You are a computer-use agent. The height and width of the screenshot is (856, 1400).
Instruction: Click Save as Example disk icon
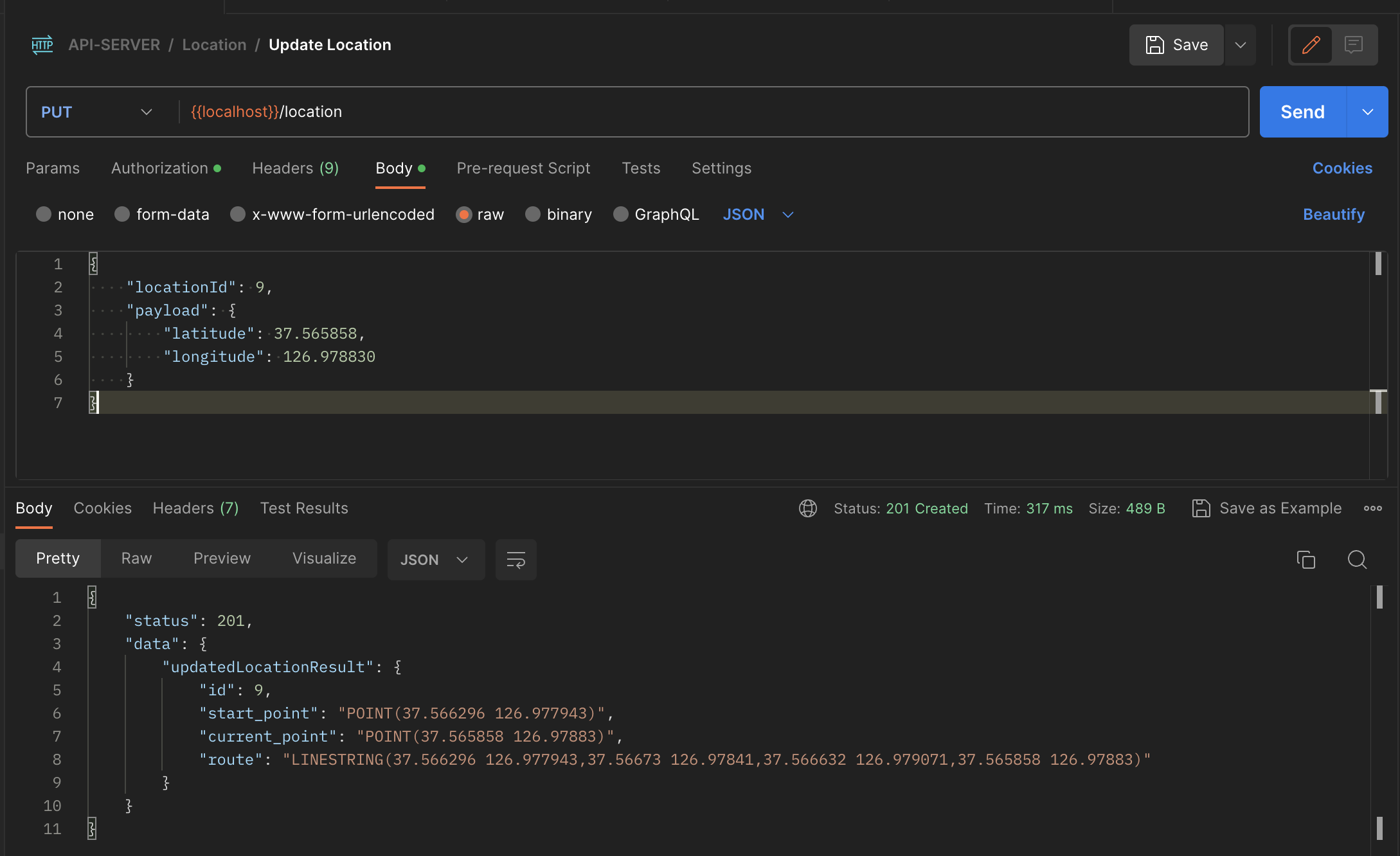click(x=1201, y=508)
